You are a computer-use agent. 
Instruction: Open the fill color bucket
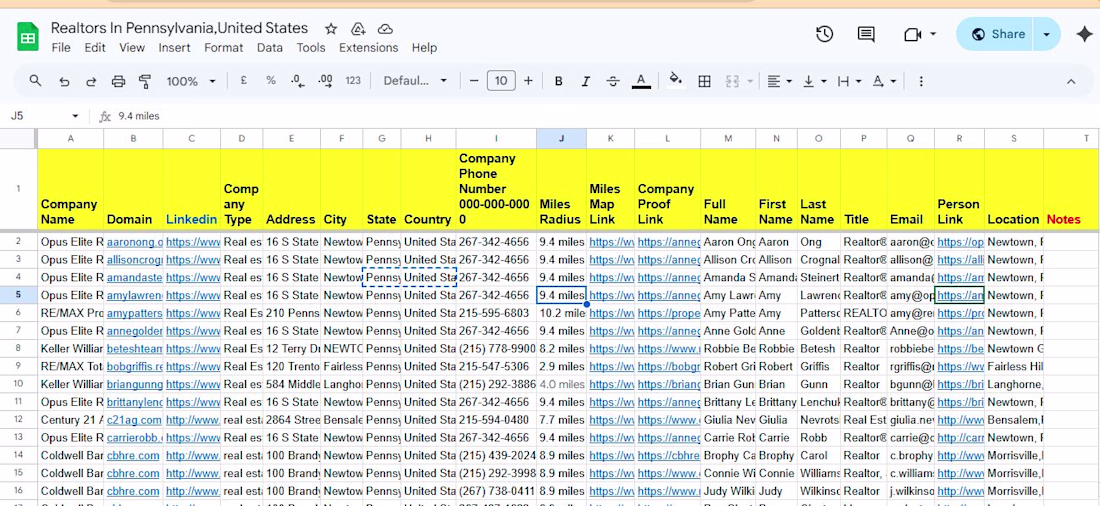[676, 81]
